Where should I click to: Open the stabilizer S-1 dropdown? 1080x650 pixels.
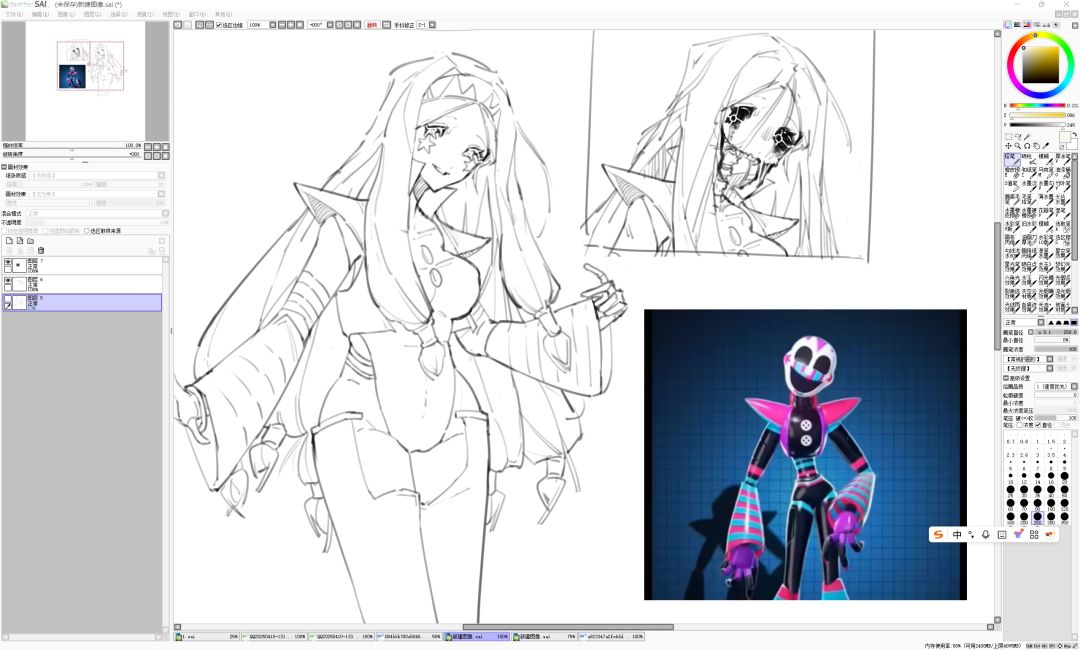click(432, 25)
